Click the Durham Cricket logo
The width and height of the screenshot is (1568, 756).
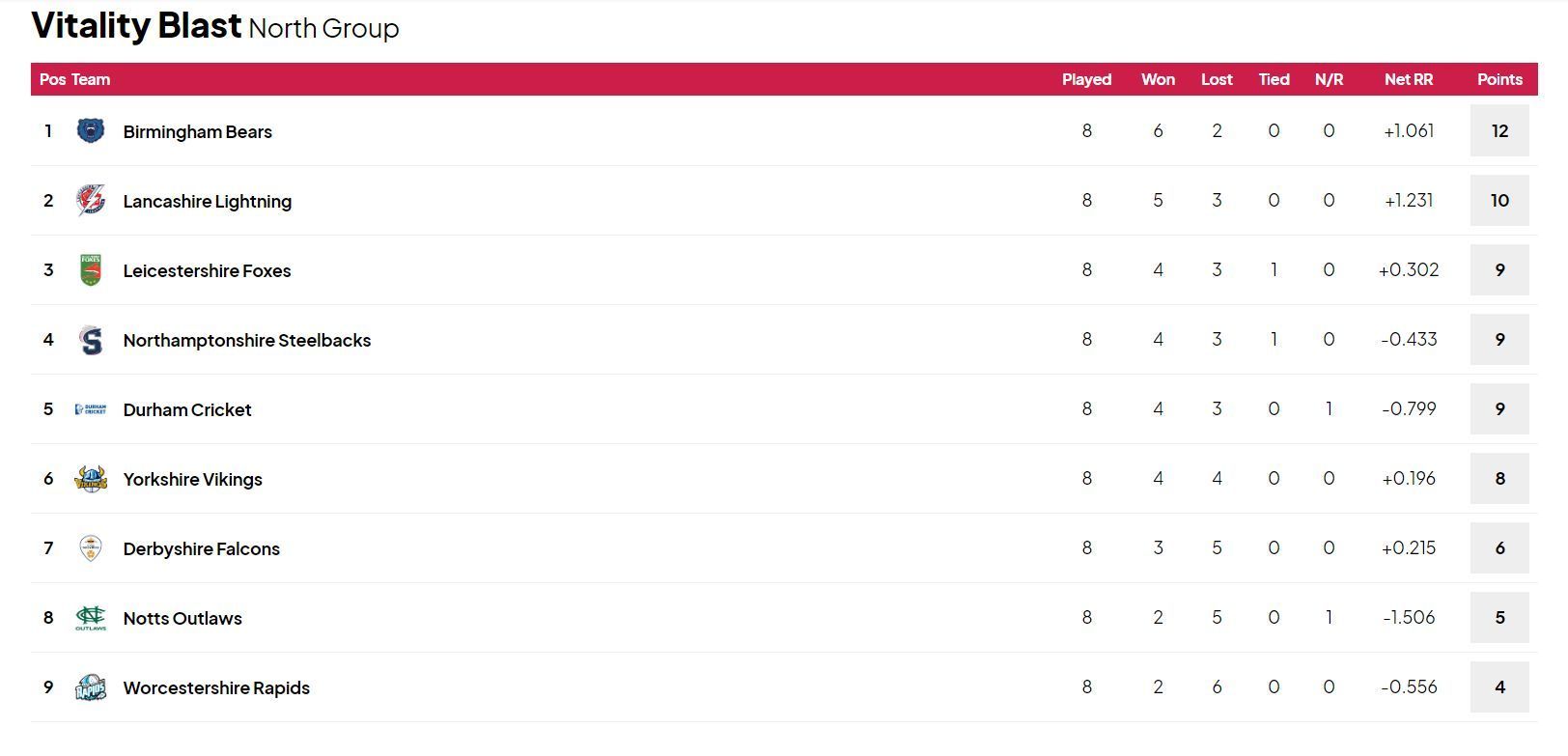click(91, 409)
